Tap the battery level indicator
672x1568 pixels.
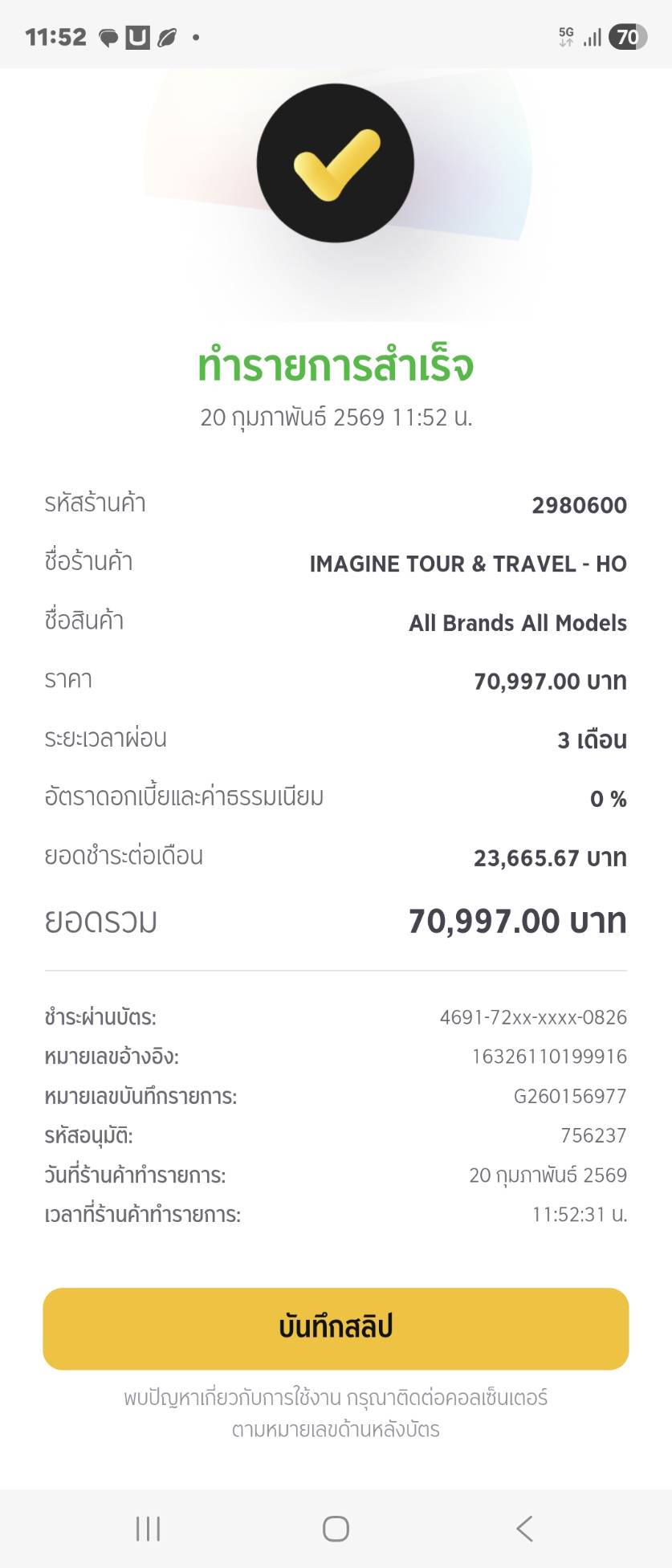627,37
